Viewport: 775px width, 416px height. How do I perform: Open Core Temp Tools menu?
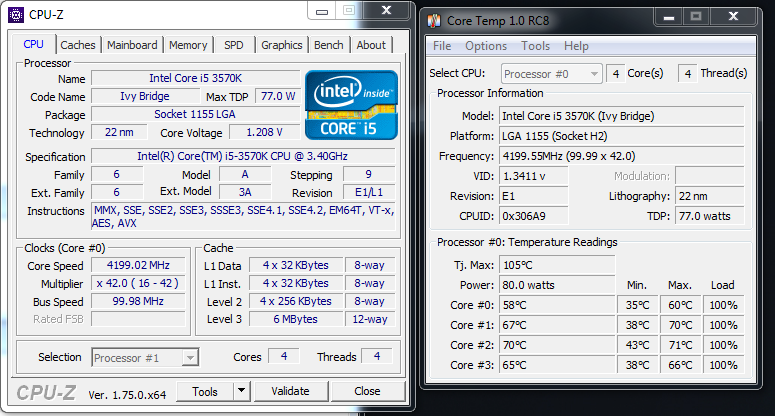(x=535, y=46)
